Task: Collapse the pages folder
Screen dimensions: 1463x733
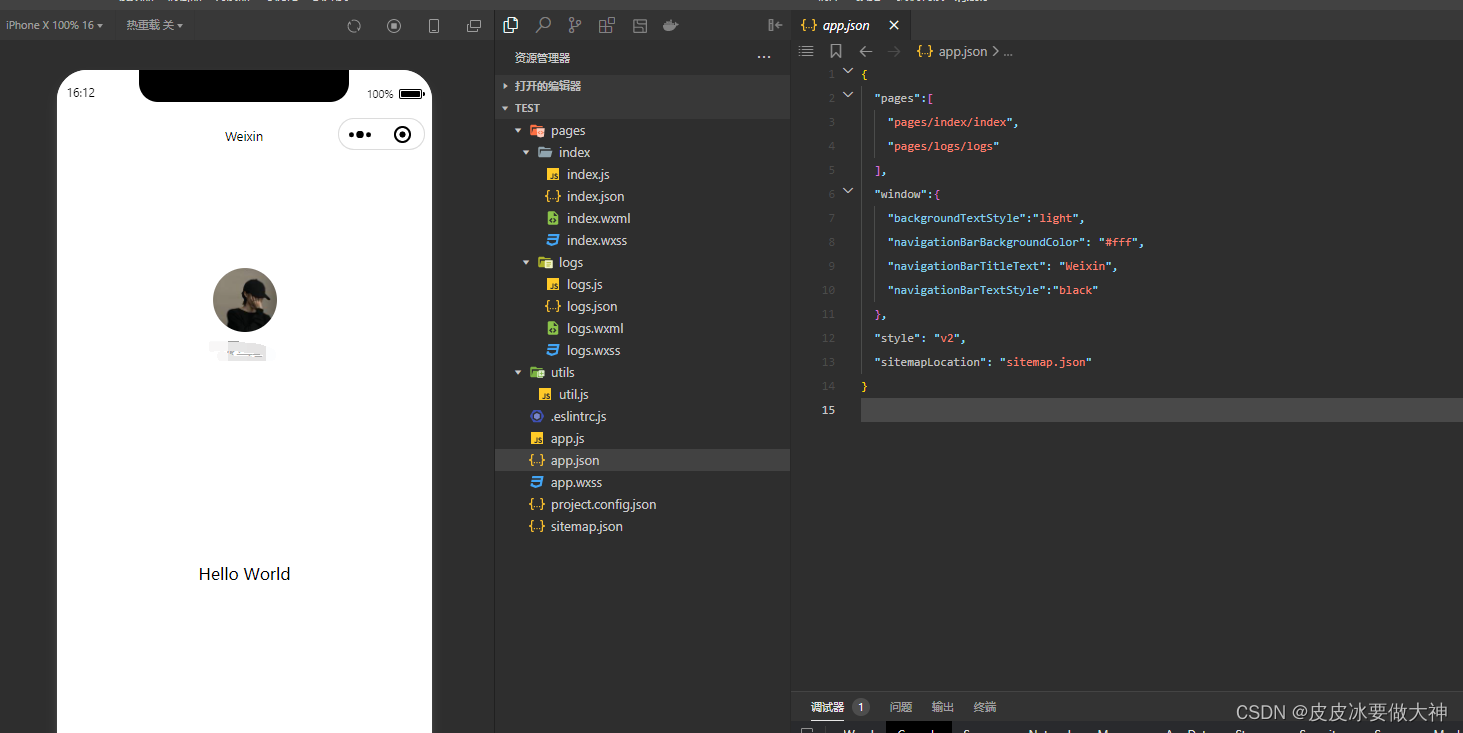Action: 518,131
